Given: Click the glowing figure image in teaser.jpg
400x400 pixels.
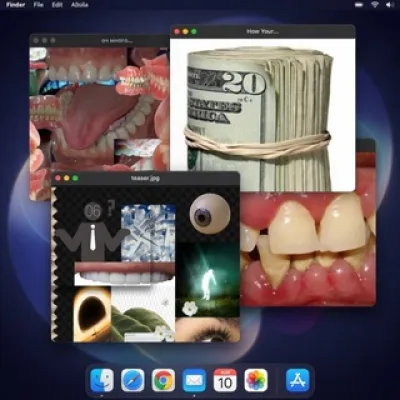Looking at the screenshot, I should pyautogui.click(x=208, y=279).
